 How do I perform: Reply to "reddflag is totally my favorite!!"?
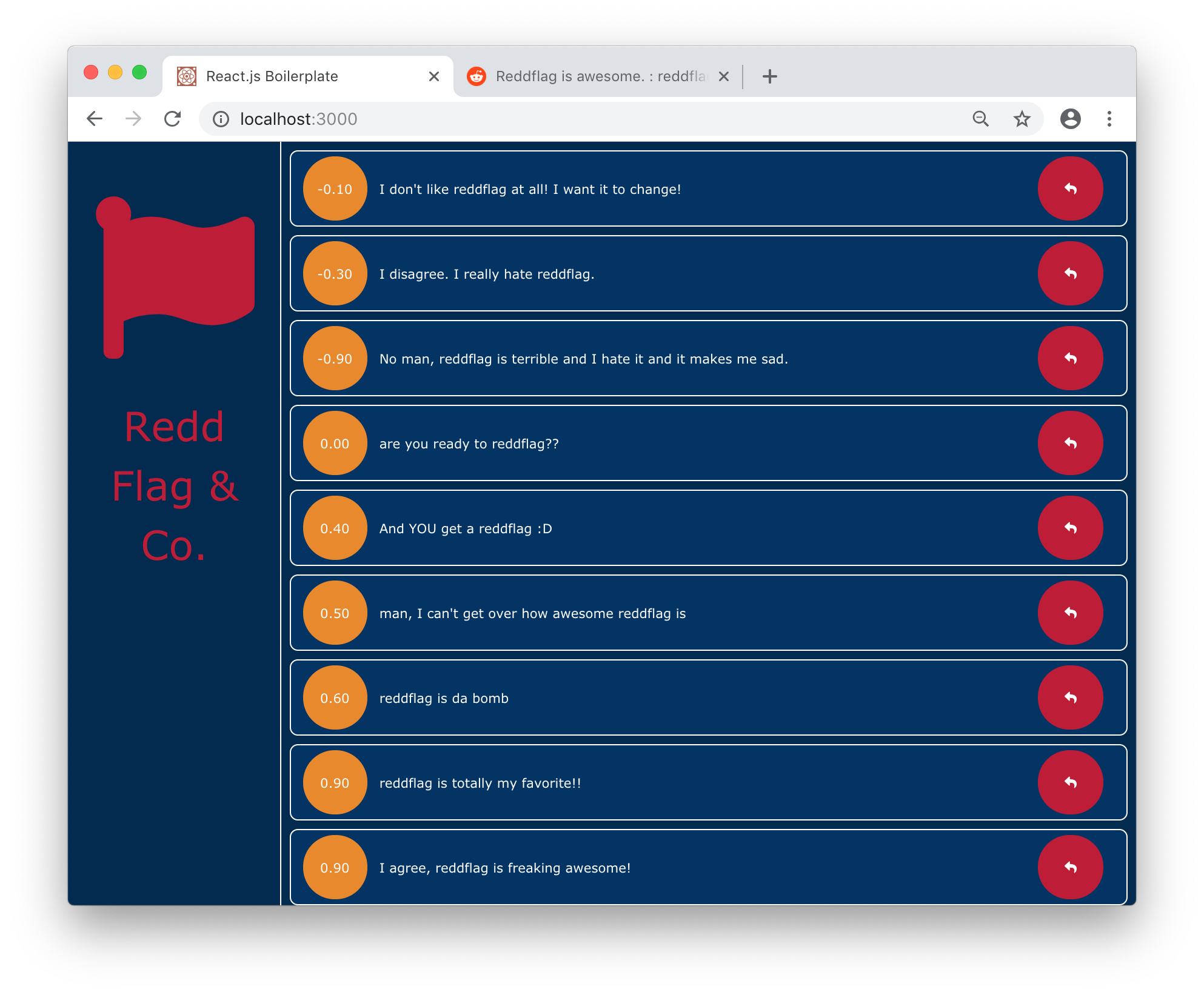[x=1070, y=782]
